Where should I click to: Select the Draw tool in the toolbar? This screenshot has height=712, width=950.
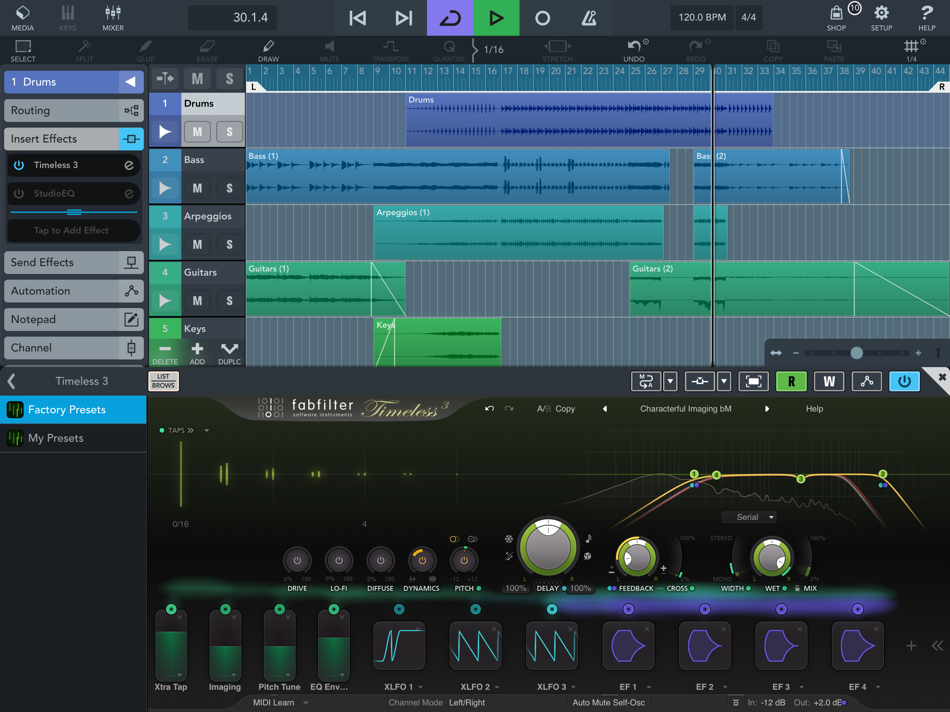268,48
